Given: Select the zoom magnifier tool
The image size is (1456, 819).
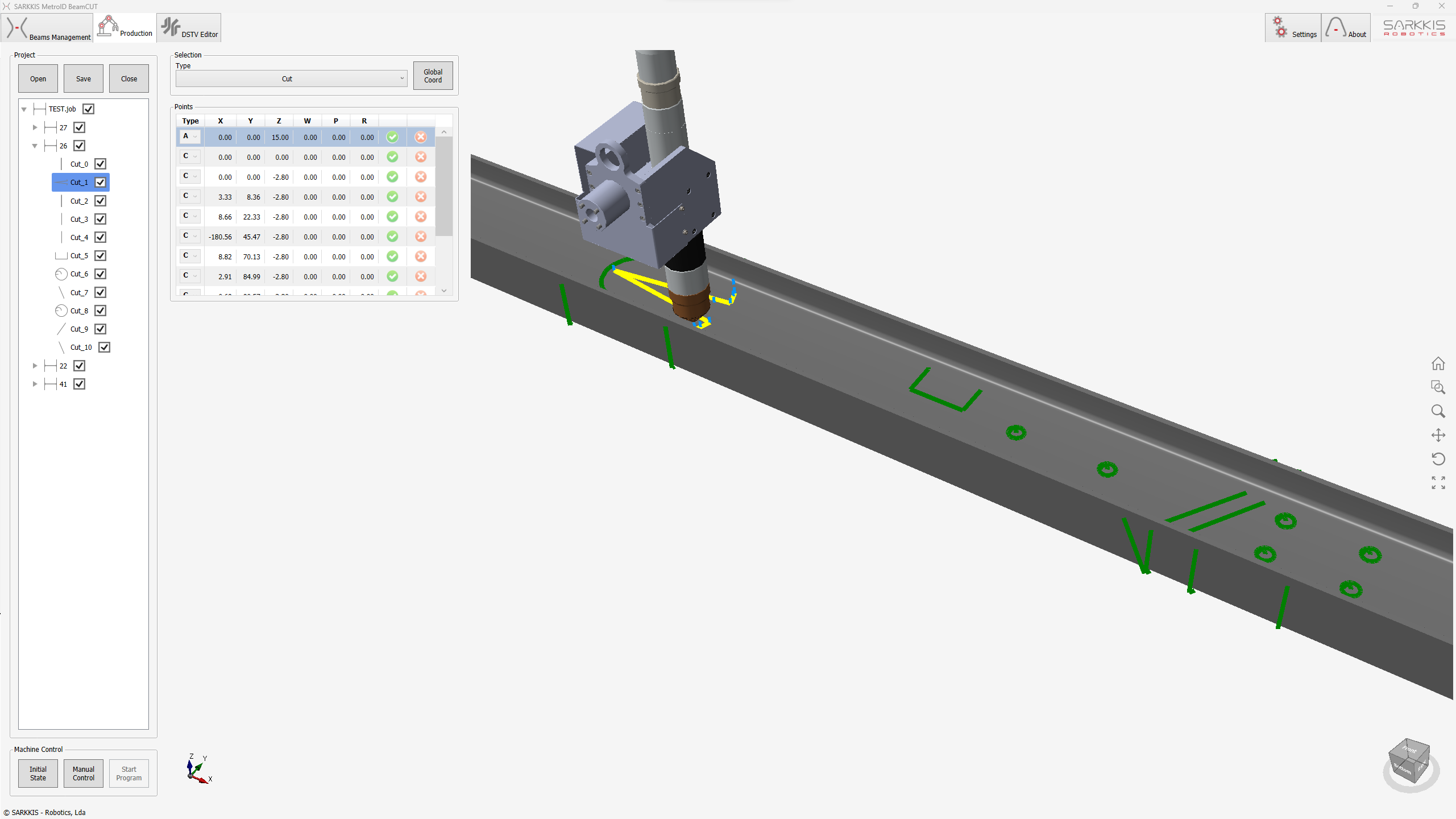Looking at the screenshot, I should coord(1438,411).
